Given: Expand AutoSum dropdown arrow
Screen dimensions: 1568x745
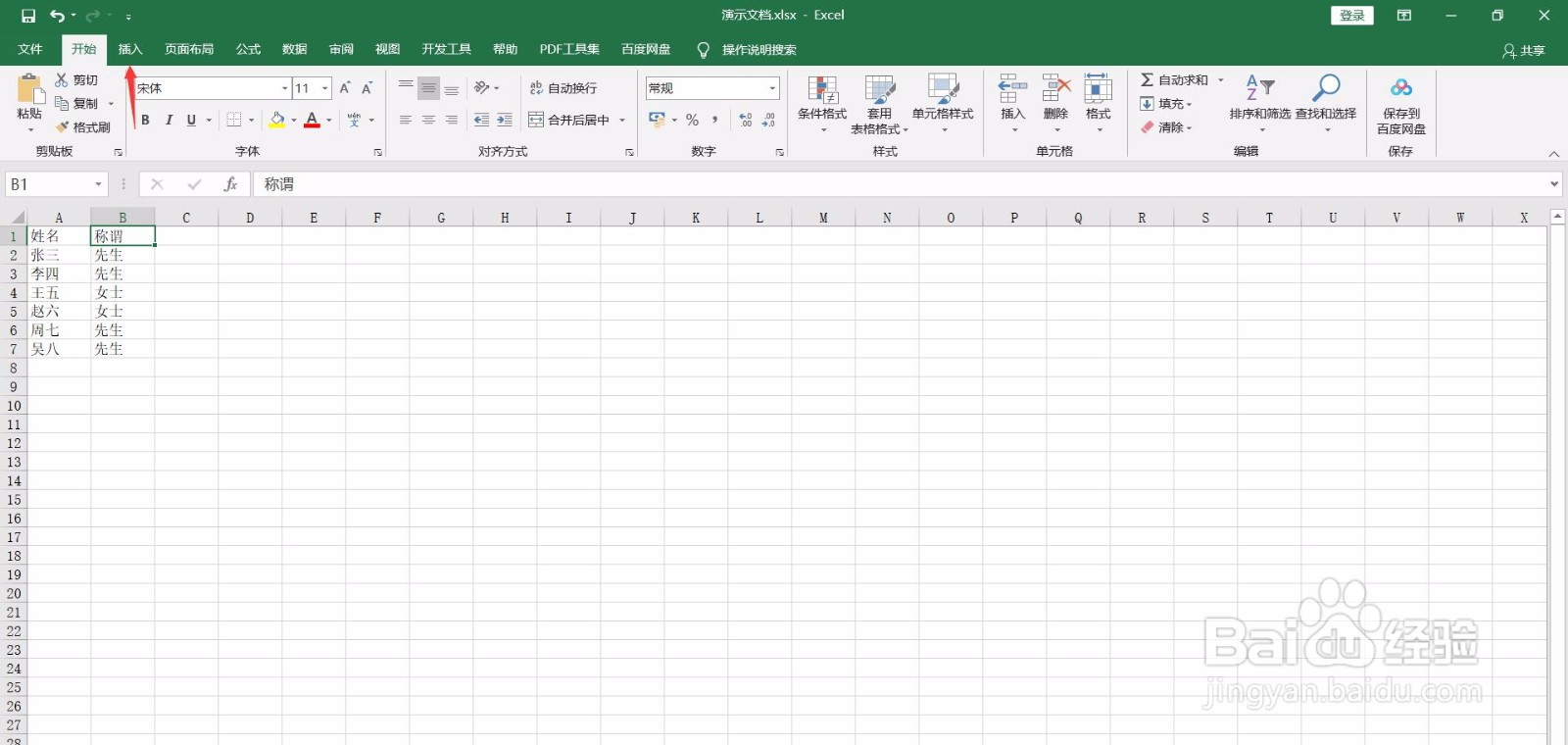Looking at the screenshot, I should pyautogui.click(x=1220, y=80).
